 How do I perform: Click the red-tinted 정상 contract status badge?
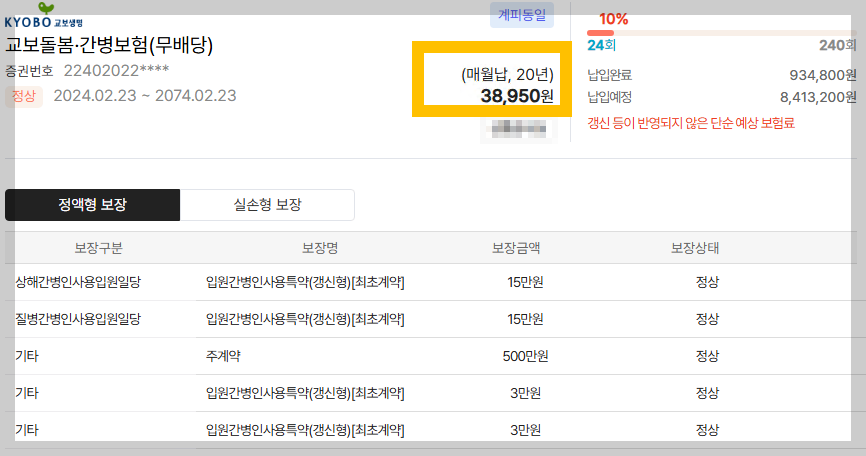24,96
